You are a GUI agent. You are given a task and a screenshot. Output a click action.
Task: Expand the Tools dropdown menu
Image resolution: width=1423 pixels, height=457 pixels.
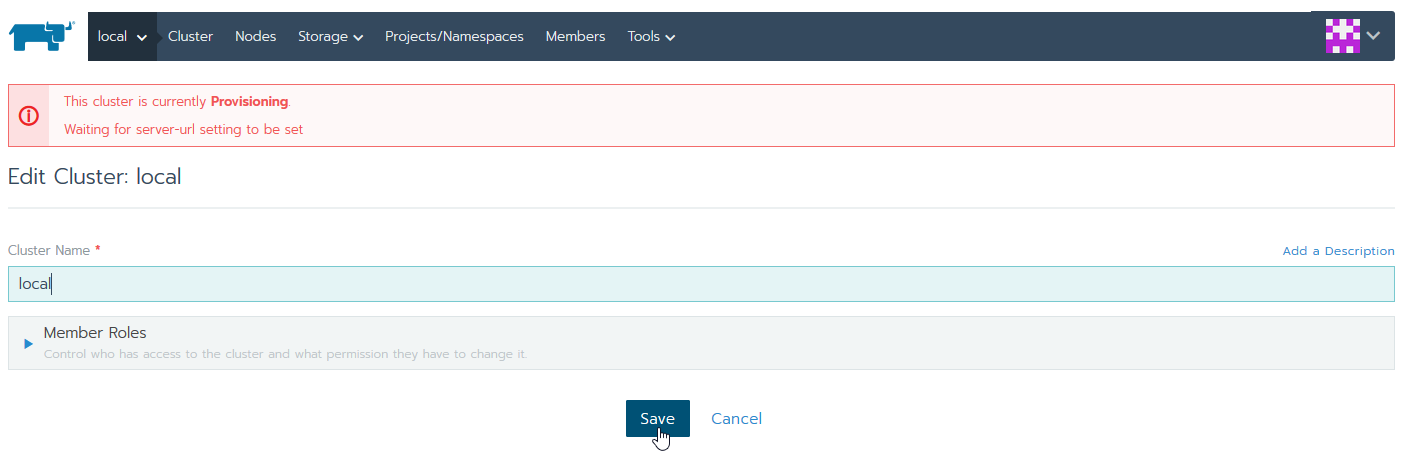click(x=651, y=37)
